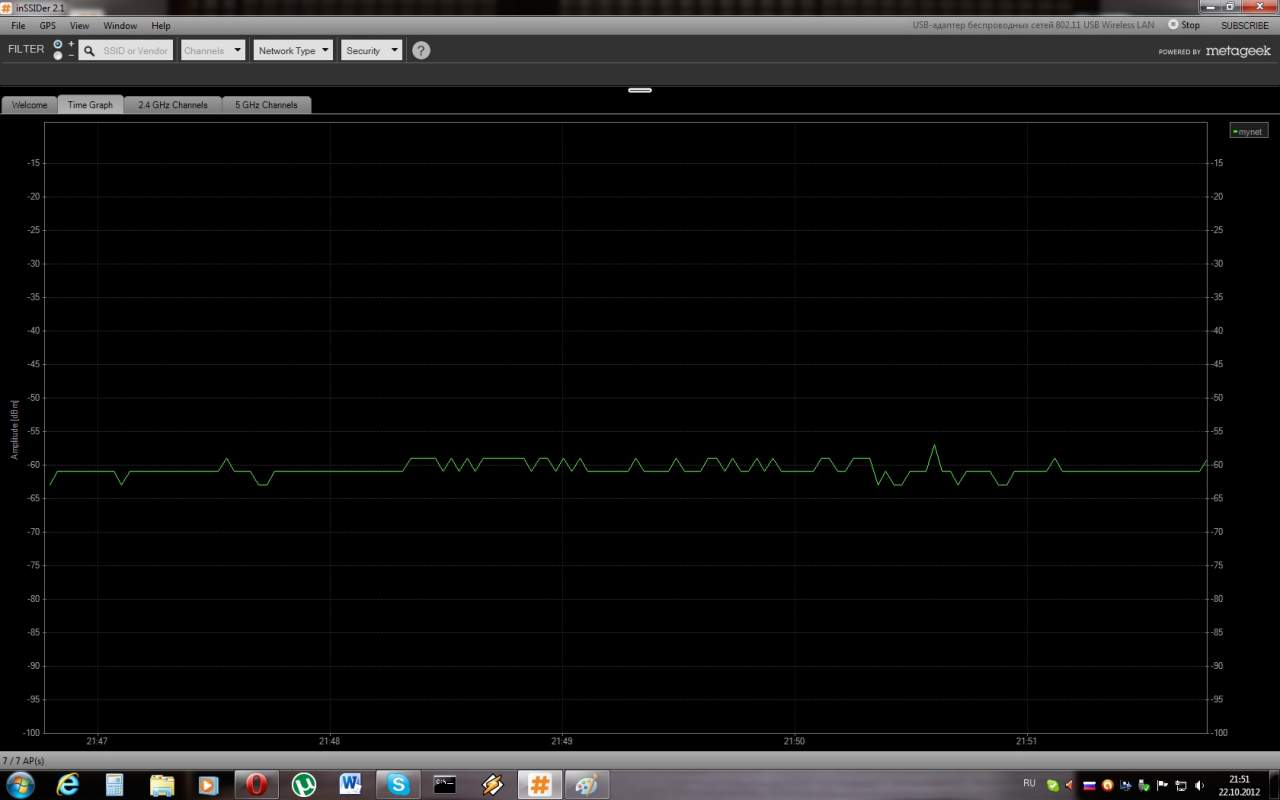Click the metageek logo
The image size is (1280, 800).
point(1238,51)
